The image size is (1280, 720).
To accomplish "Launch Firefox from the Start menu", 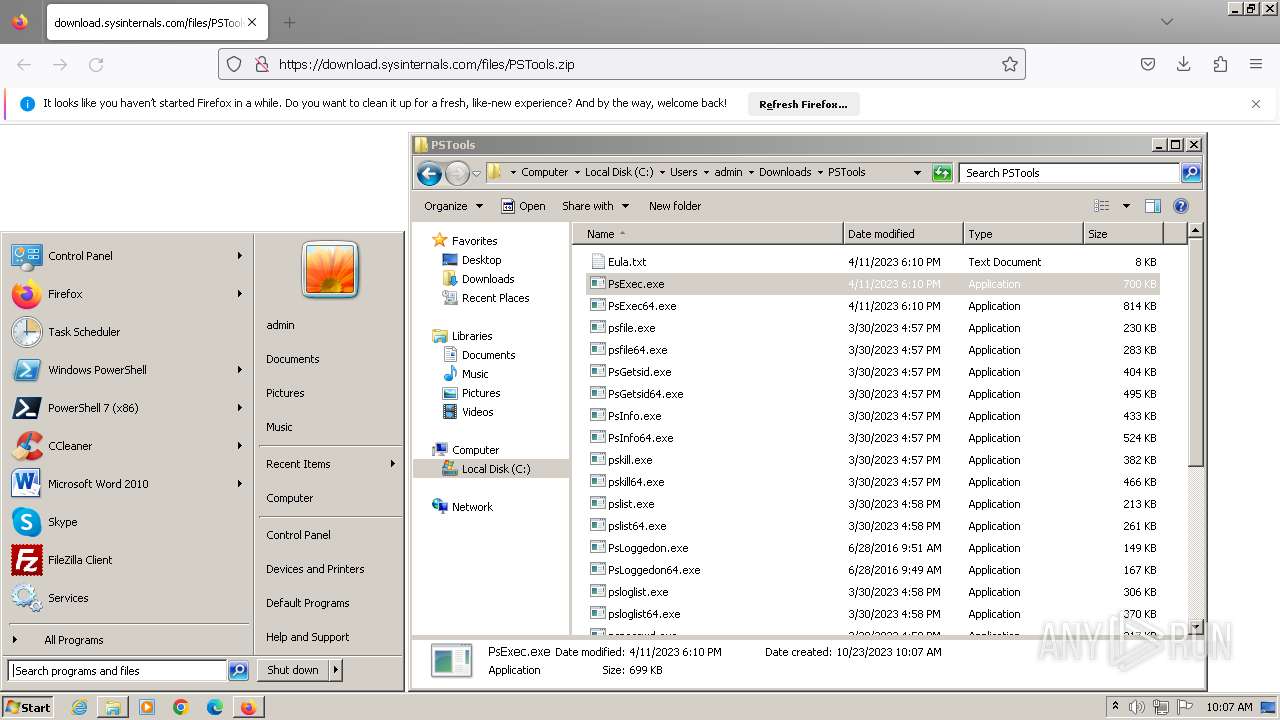I will click(127, 294).
